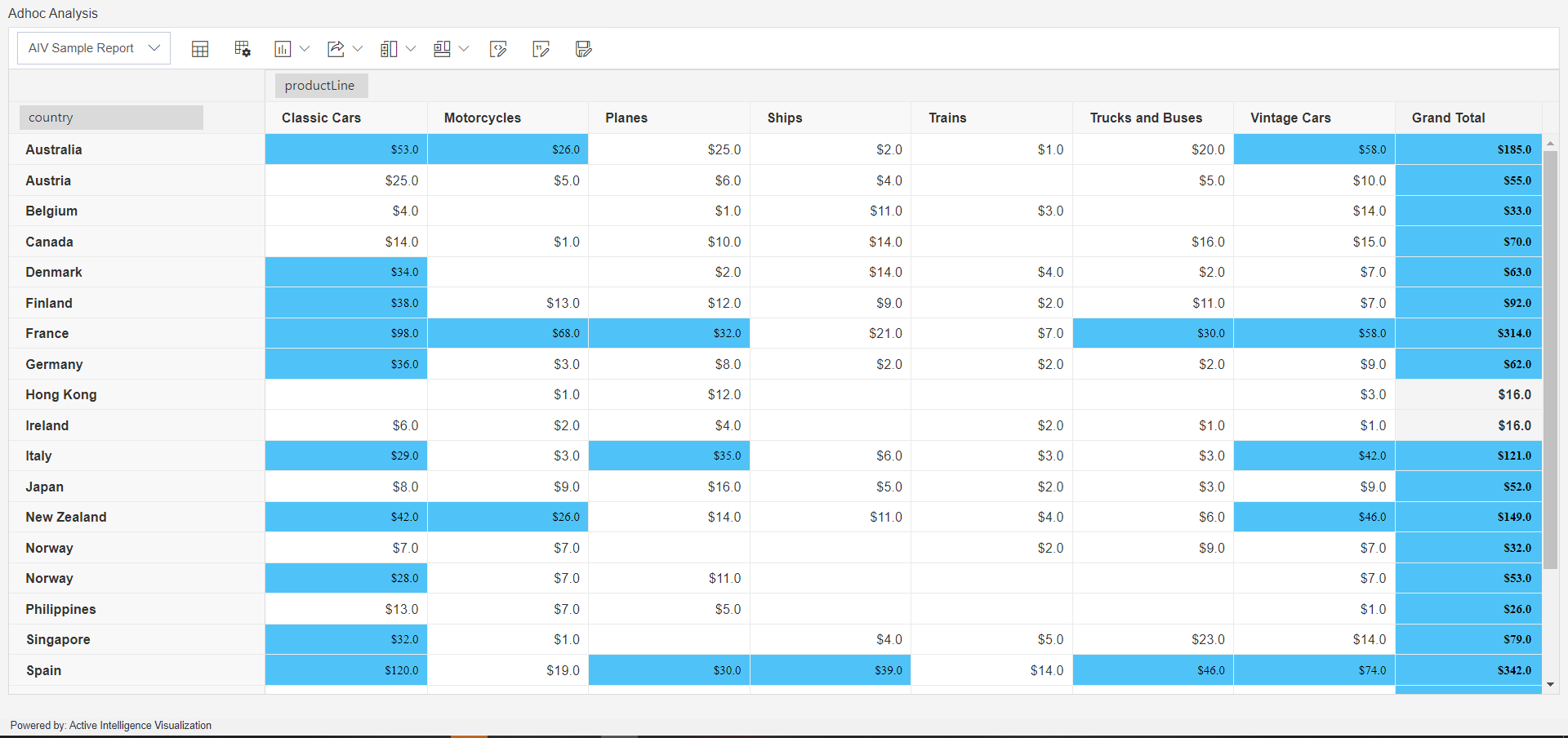
Task: Click Japan Planes cell $16.0
Action: coord(669,487)
